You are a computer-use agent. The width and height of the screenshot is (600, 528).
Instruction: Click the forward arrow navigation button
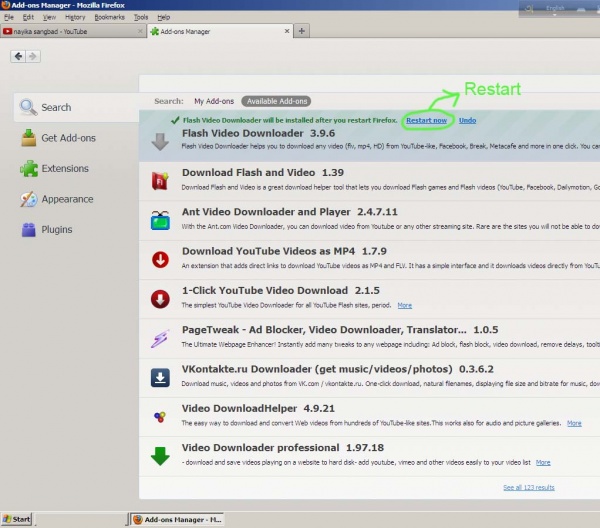point(33,56)
